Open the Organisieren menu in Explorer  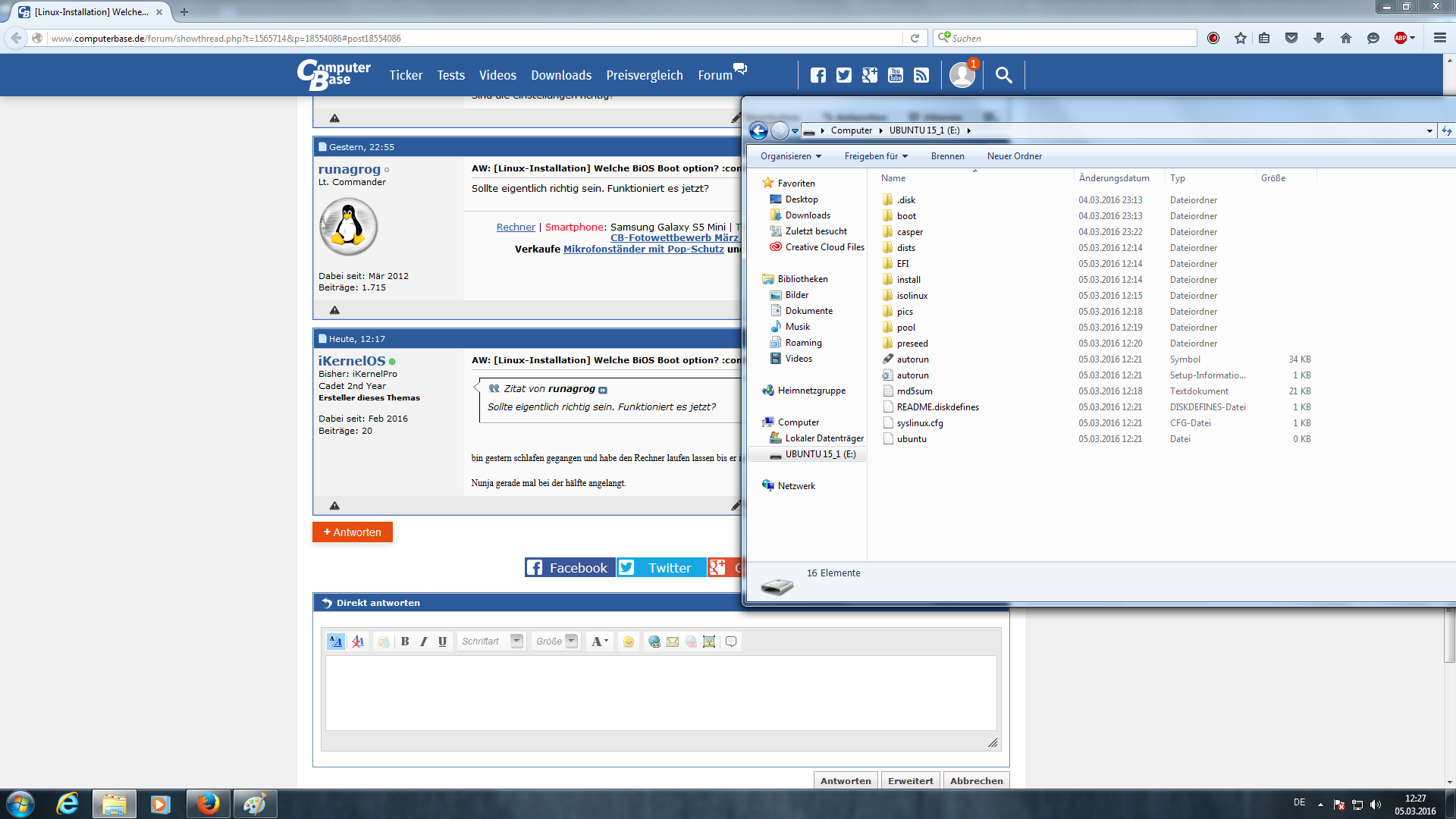coord(790,156)
